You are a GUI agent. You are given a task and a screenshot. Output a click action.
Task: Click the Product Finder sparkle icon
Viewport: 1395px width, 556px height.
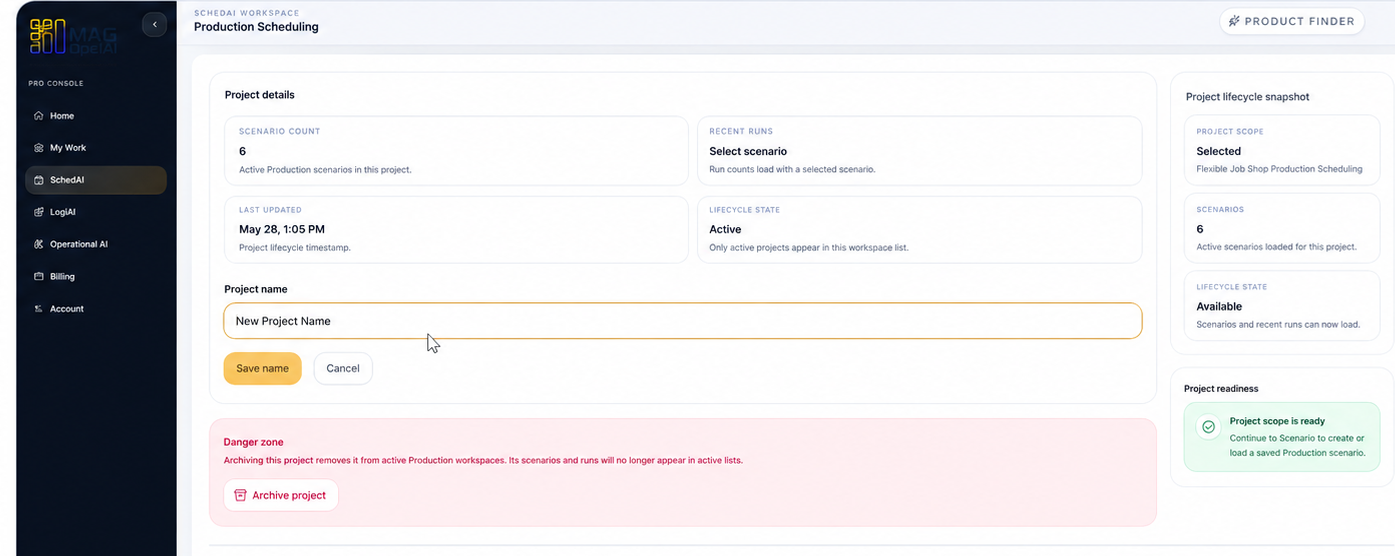click(1234, 21)
